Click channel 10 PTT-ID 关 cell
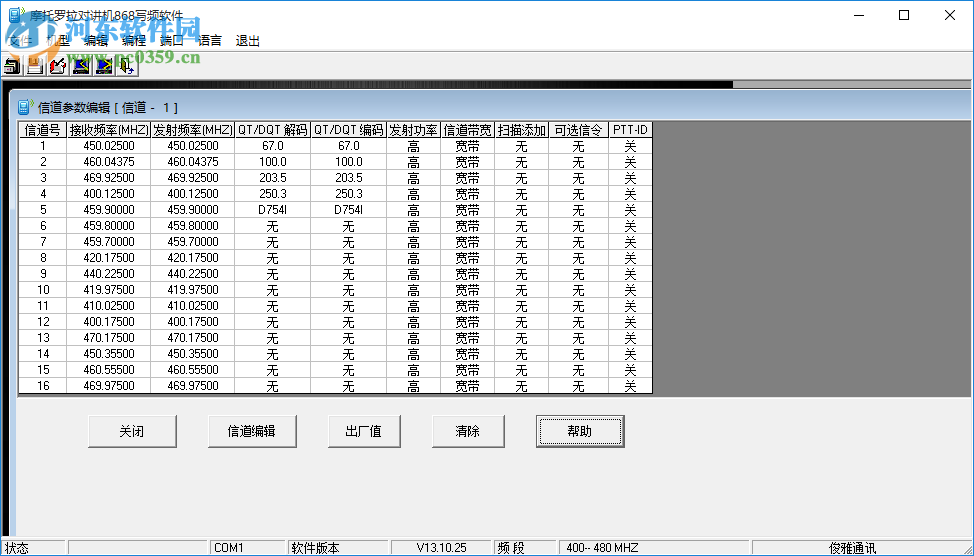This screenshot has width=974, height=556. tap(630, 290)
